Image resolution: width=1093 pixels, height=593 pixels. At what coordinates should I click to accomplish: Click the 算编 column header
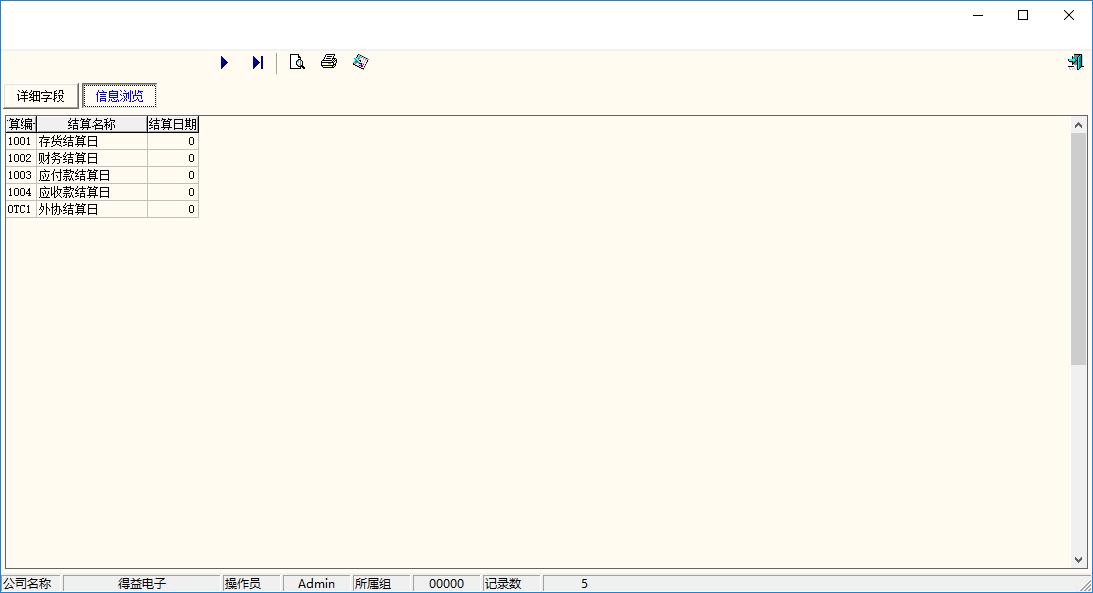[20, 125]
